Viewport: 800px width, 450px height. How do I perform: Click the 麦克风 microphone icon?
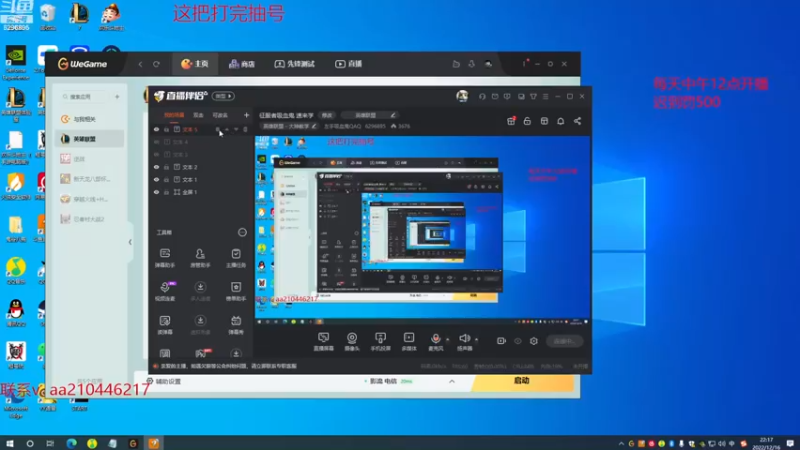point(436,341)
